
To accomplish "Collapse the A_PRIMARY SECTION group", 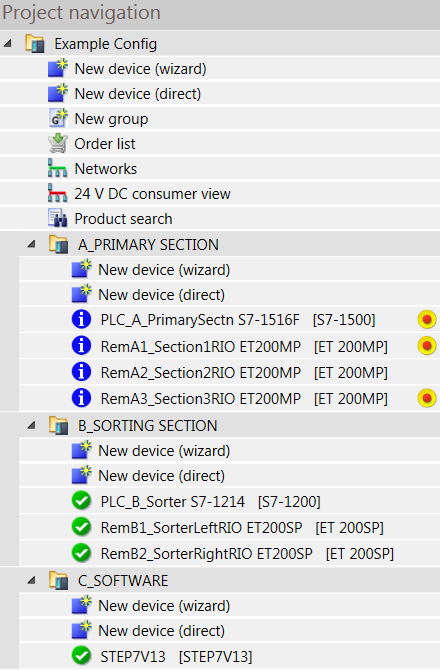I will coord(31,244).
